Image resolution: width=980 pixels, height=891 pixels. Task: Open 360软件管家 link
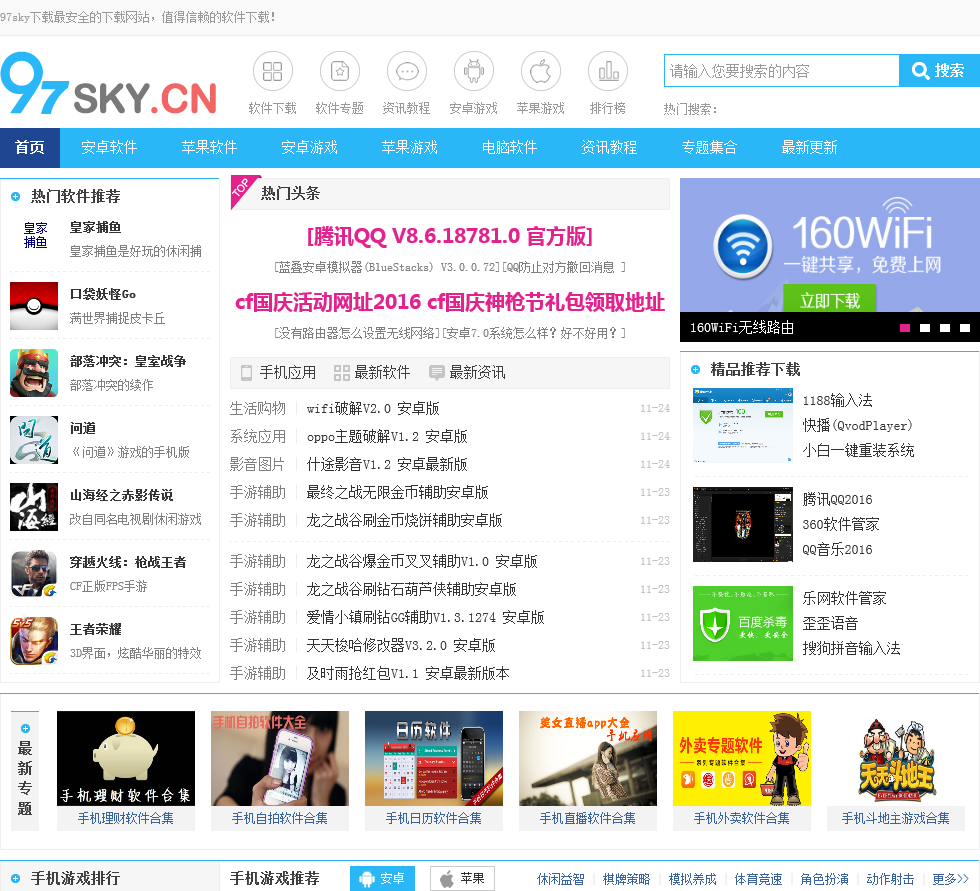click(841, 524)
